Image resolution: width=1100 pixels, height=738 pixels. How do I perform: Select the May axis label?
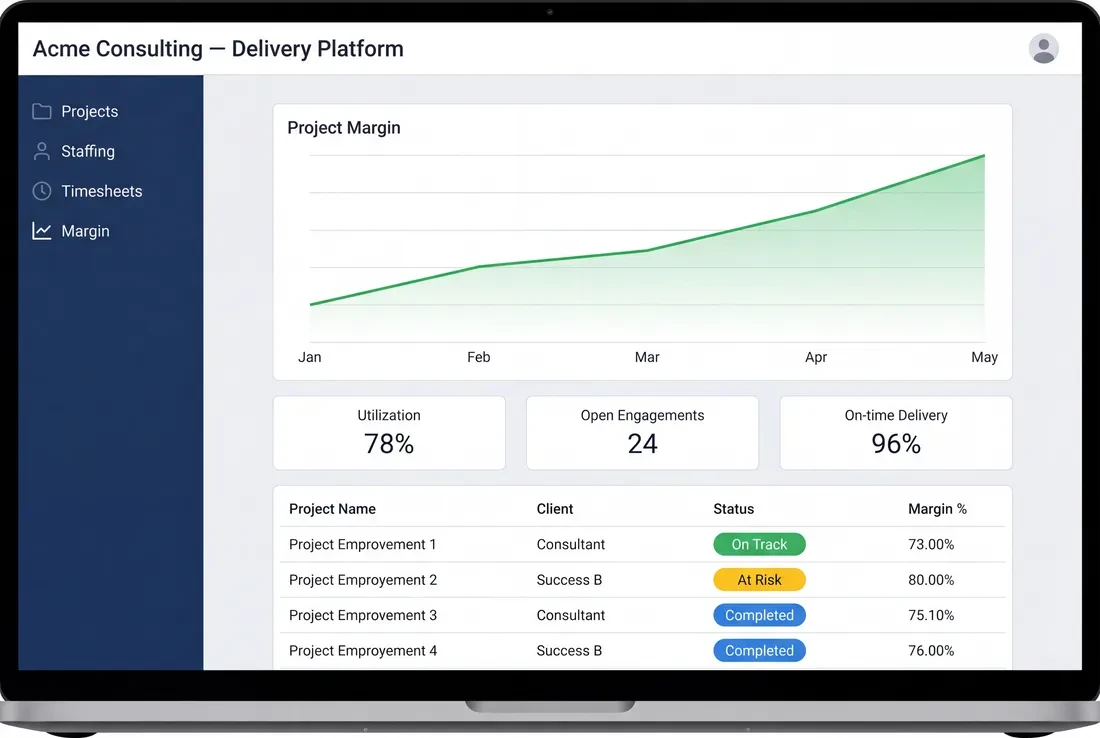coord(984,357)
